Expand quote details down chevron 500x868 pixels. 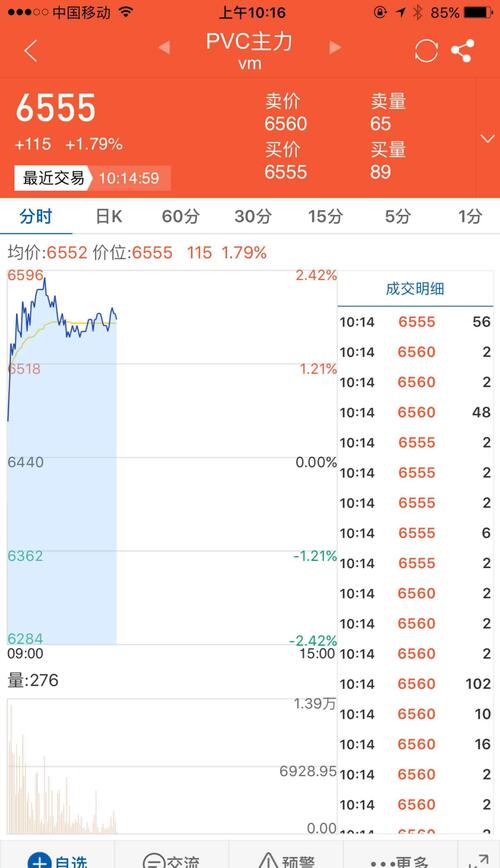pyautogui.click(x=487, y=138)
